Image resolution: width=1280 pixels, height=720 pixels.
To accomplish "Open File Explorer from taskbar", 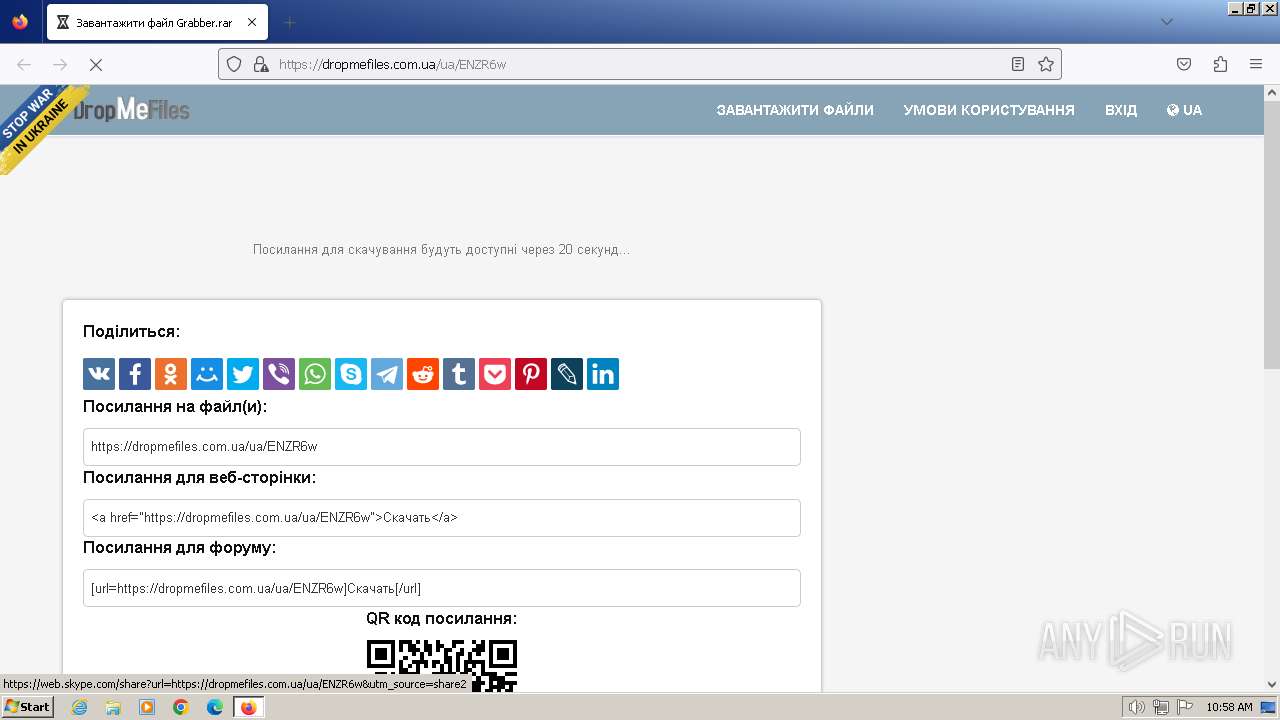I will pos(113,707).
